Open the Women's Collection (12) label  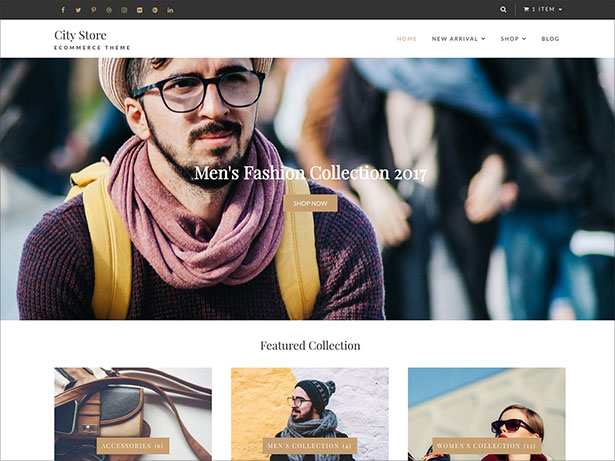[486, 445]
